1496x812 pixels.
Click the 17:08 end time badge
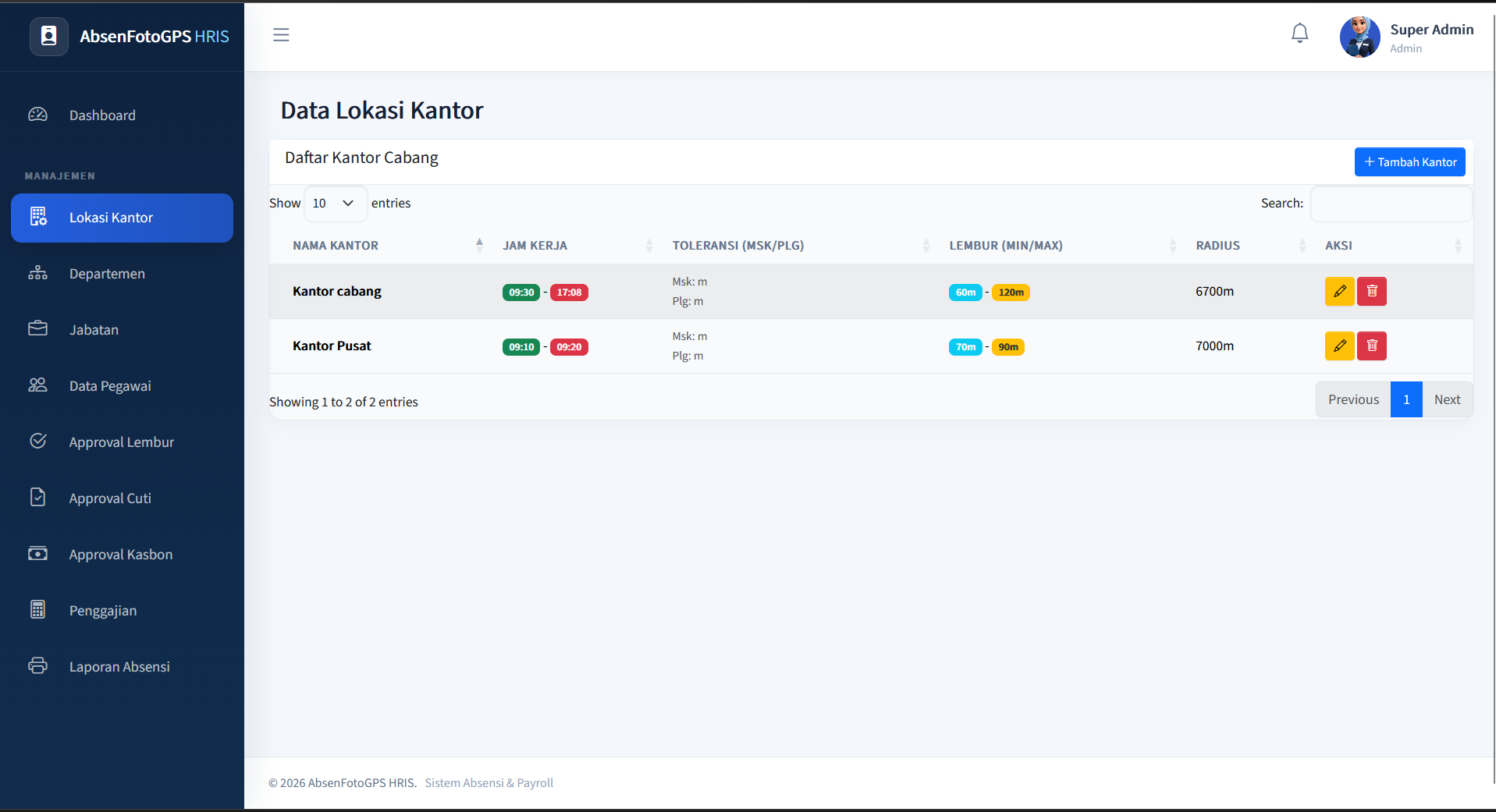pyautogui.click(x=569, y=293)
